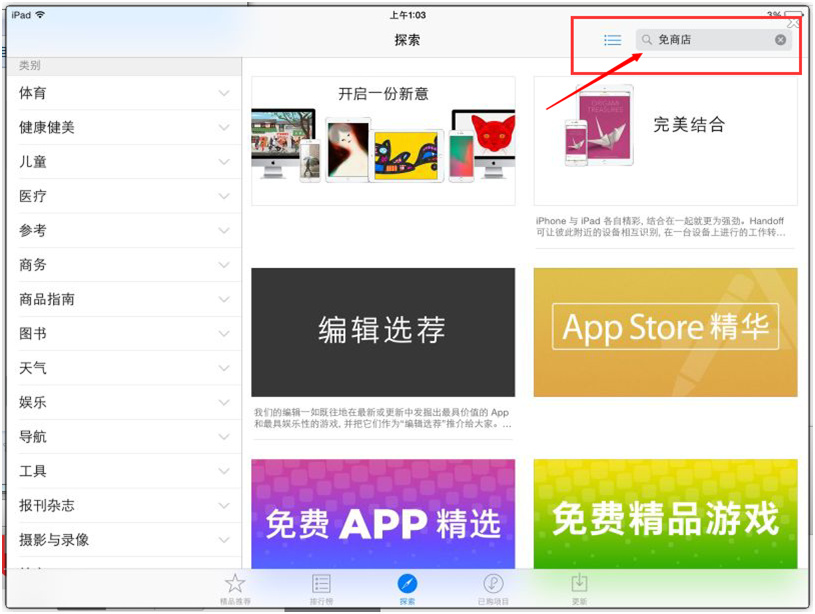Select the 摄影与录像 category label
The image size is (815, 614).
coord(54,540)
